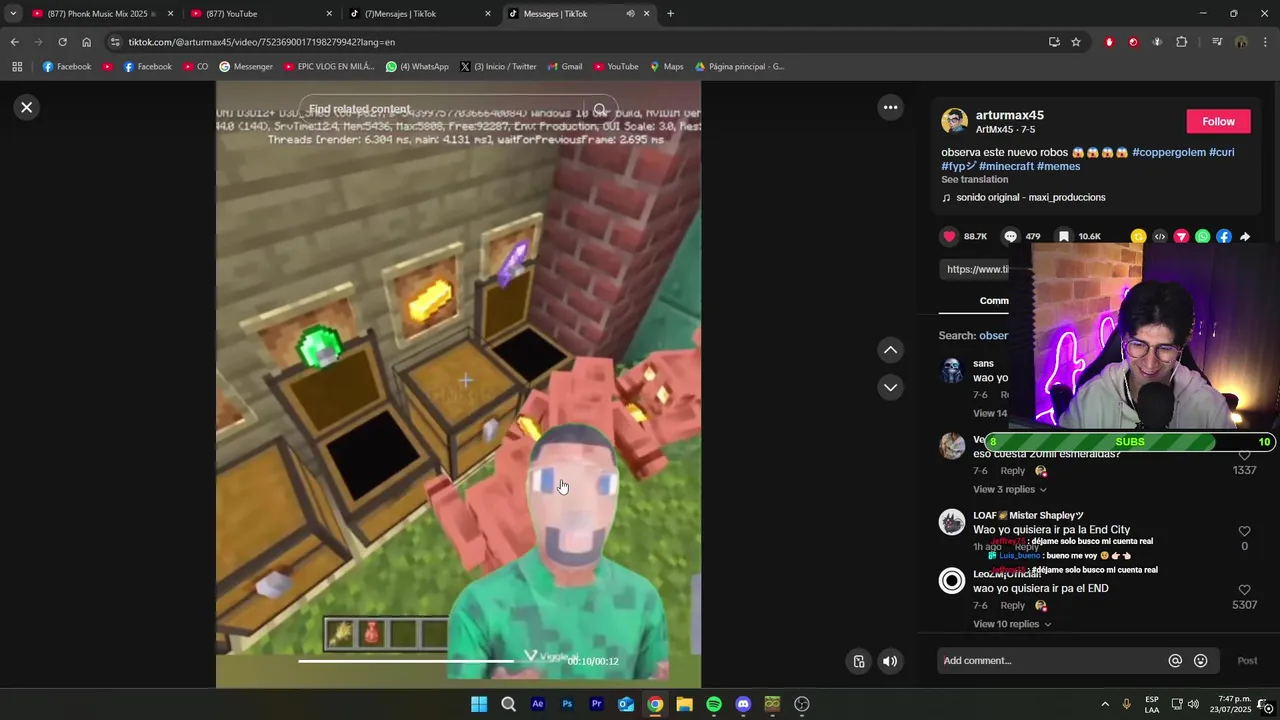Reload the page
The width and height of the screenshot is (1280, 720).
tap(62, 42)
